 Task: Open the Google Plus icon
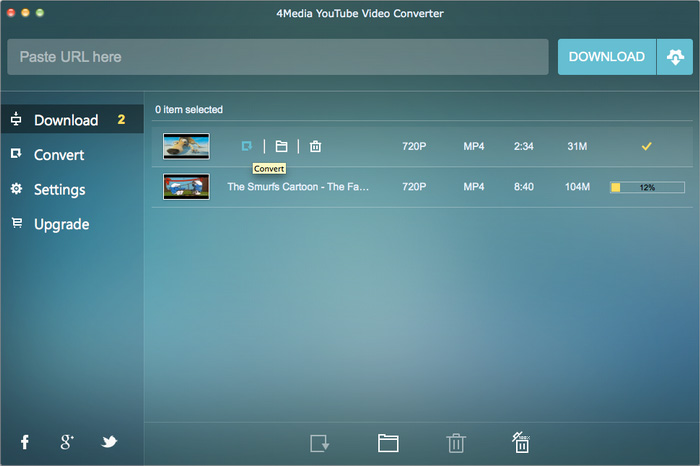click(67, 441)
